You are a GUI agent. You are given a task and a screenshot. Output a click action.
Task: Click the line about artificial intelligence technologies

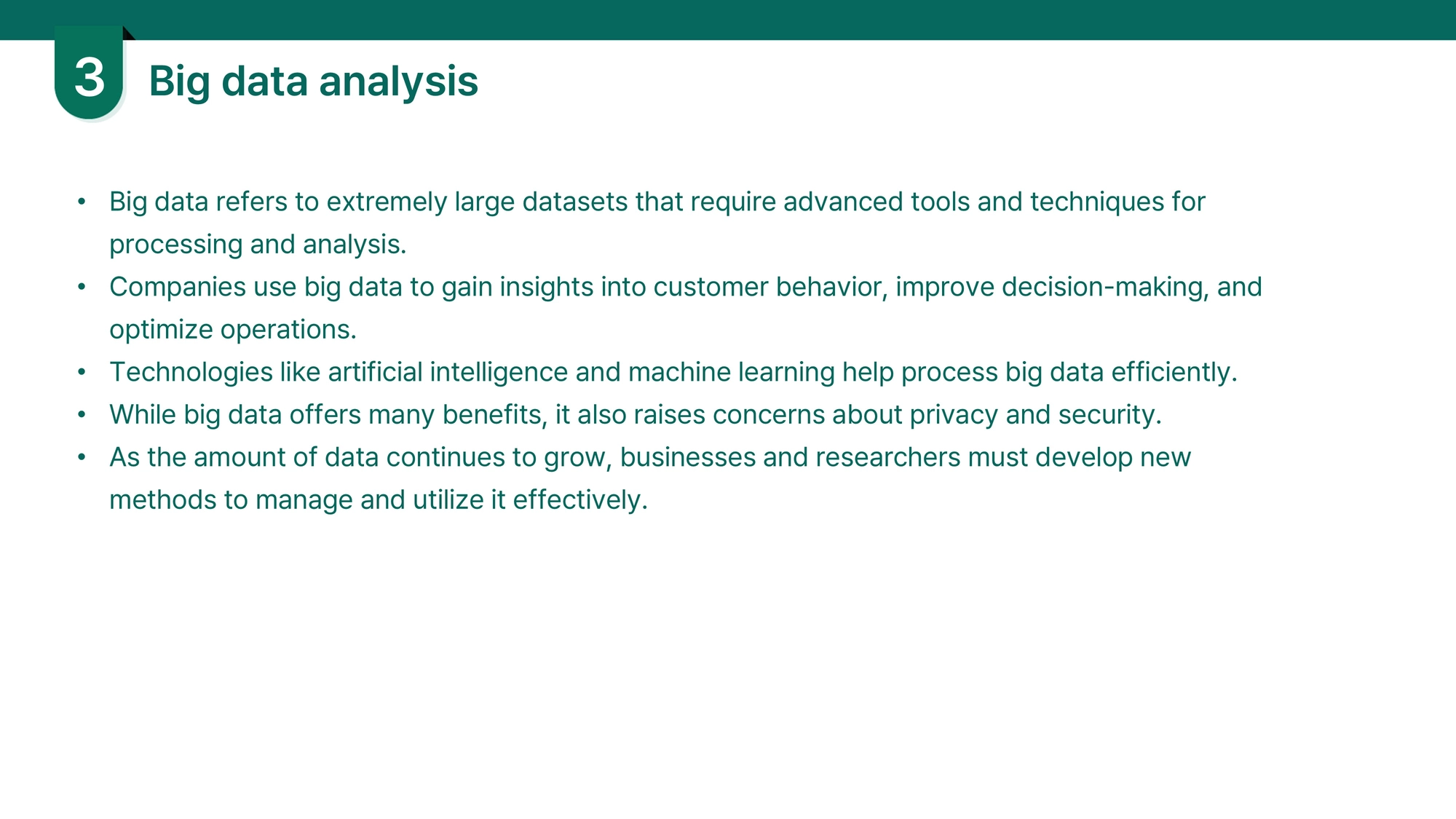pos(673,373)
